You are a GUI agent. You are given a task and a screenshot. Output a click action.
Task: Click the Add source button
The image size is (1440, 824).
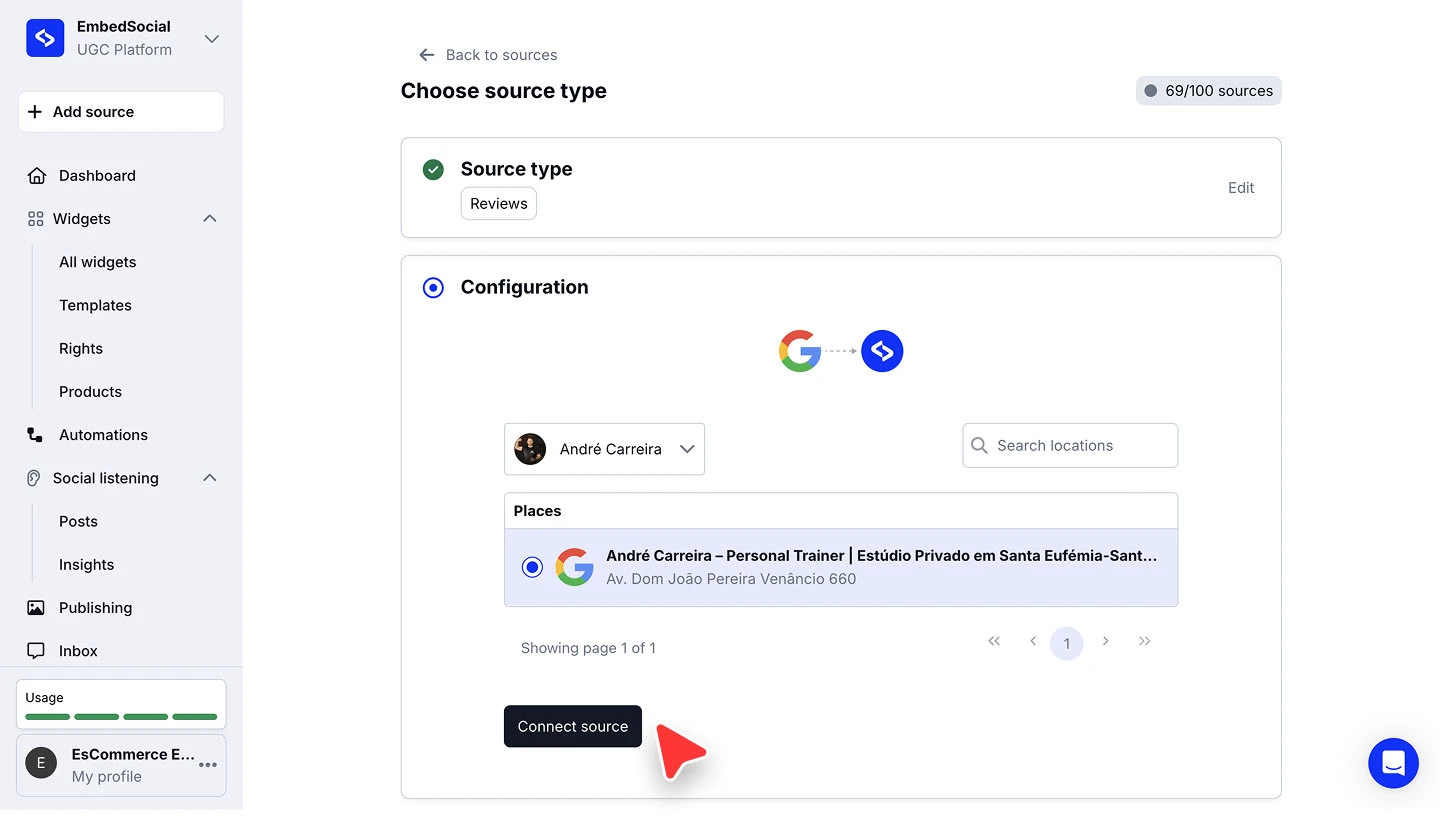(121, 112)
